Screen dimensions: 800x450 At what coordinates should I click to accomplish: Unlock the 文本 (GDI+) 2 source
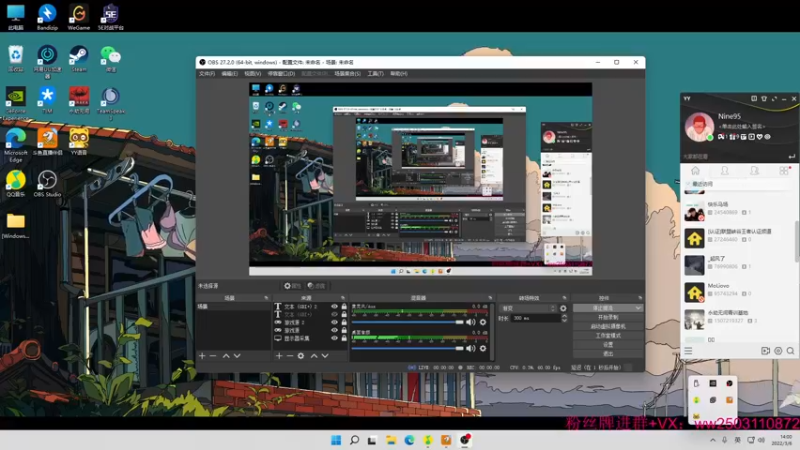pos(344,307)
